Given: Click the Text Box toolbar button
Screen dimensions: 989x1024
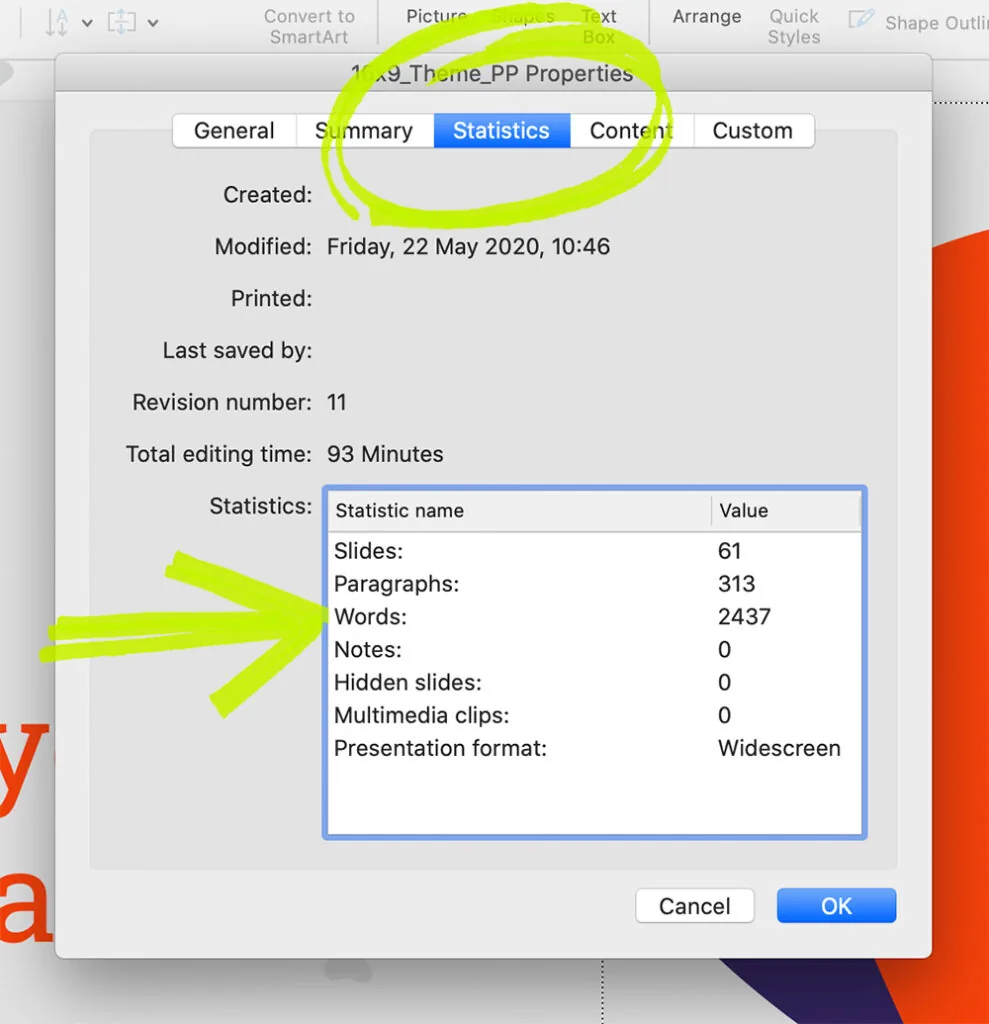Looking at the screenshot, I should [599, 26].
